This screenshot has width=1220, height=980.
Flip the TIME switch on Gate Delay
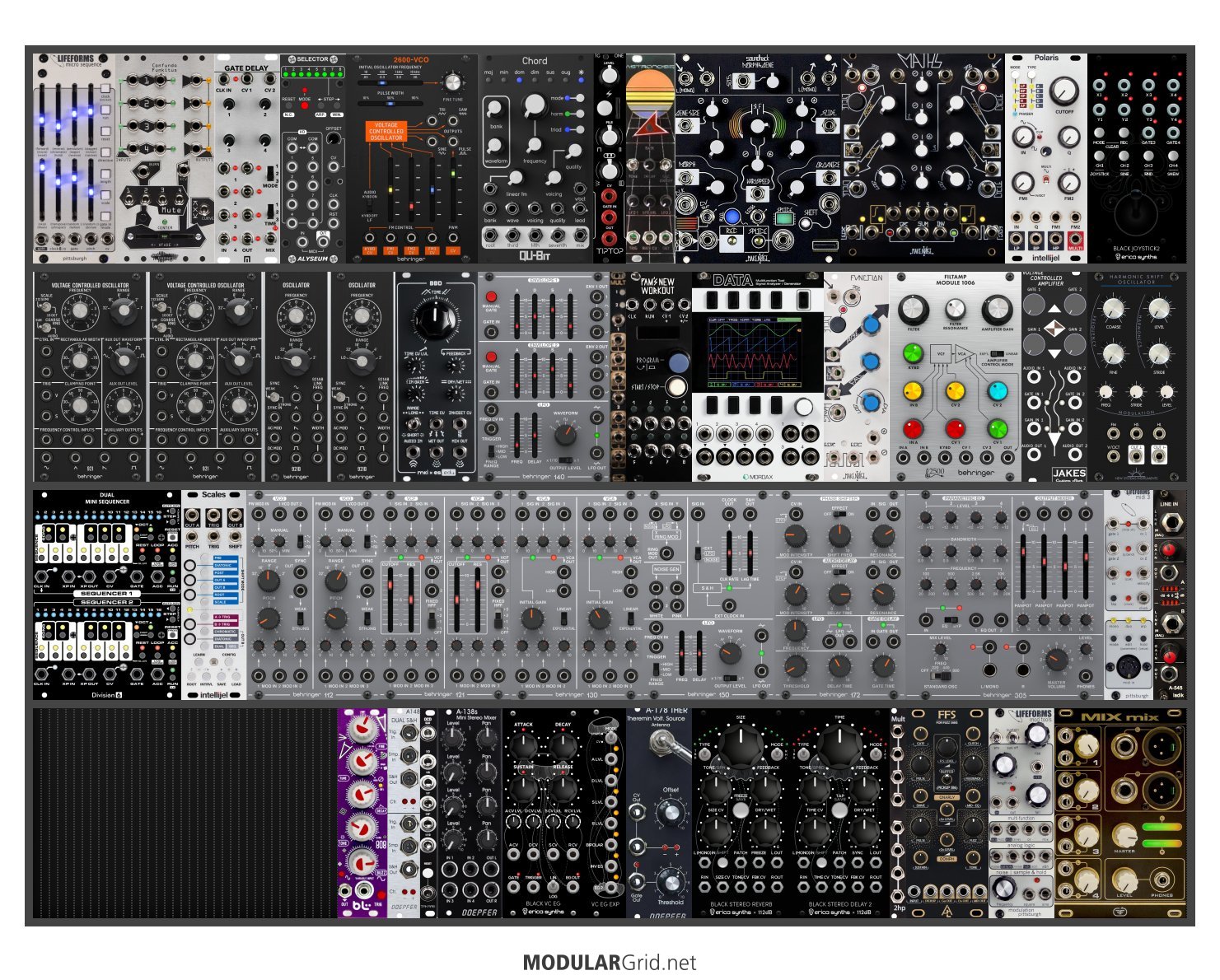pos(270,211)
